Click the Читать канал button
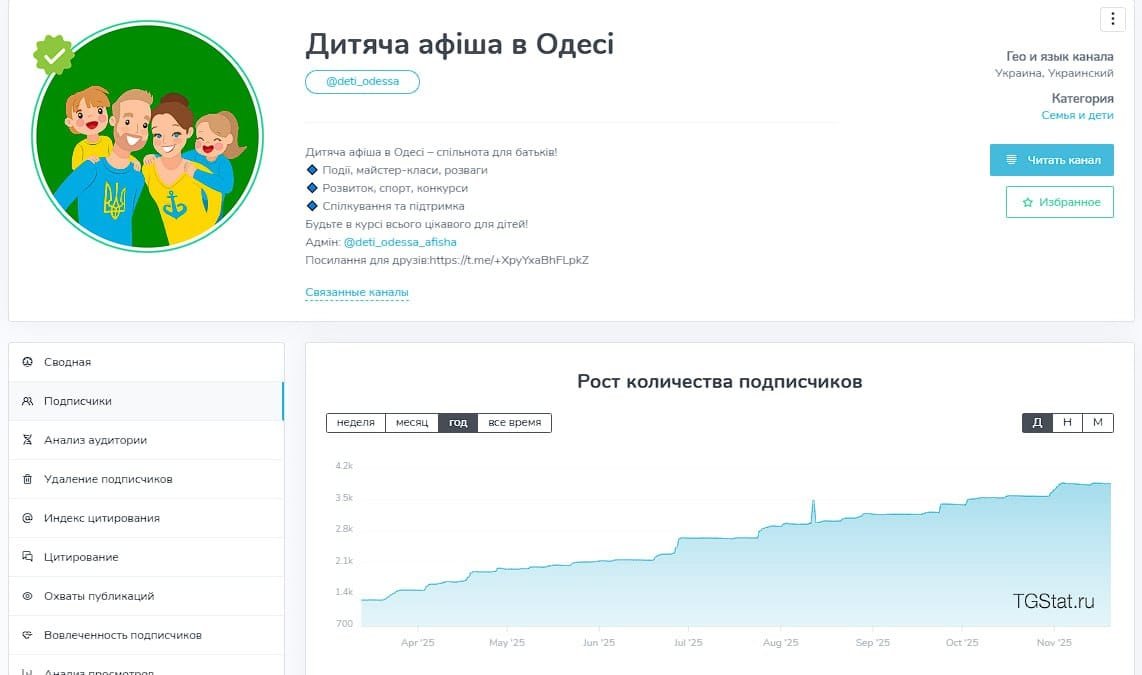This screenshot has height=675, width=1142. point(1051,159)
